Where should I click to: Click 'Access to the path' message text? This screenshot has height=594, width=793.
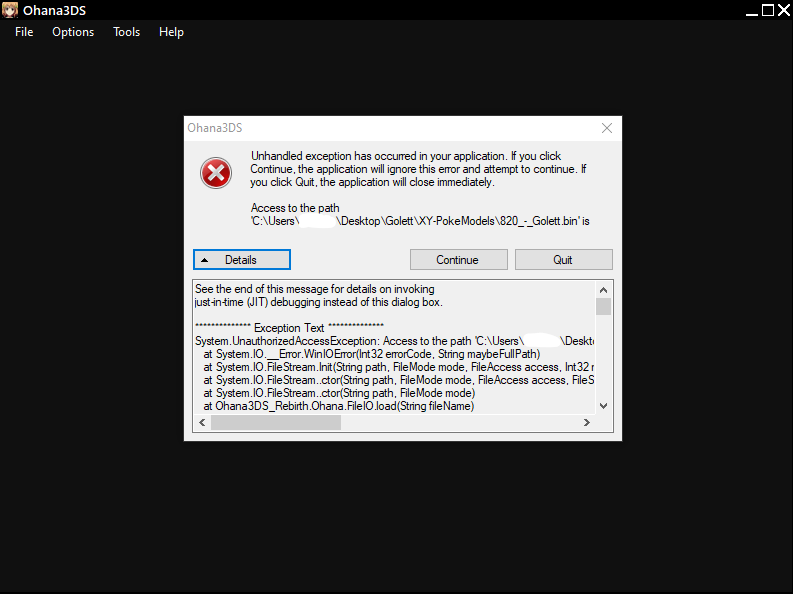[295, 208]
